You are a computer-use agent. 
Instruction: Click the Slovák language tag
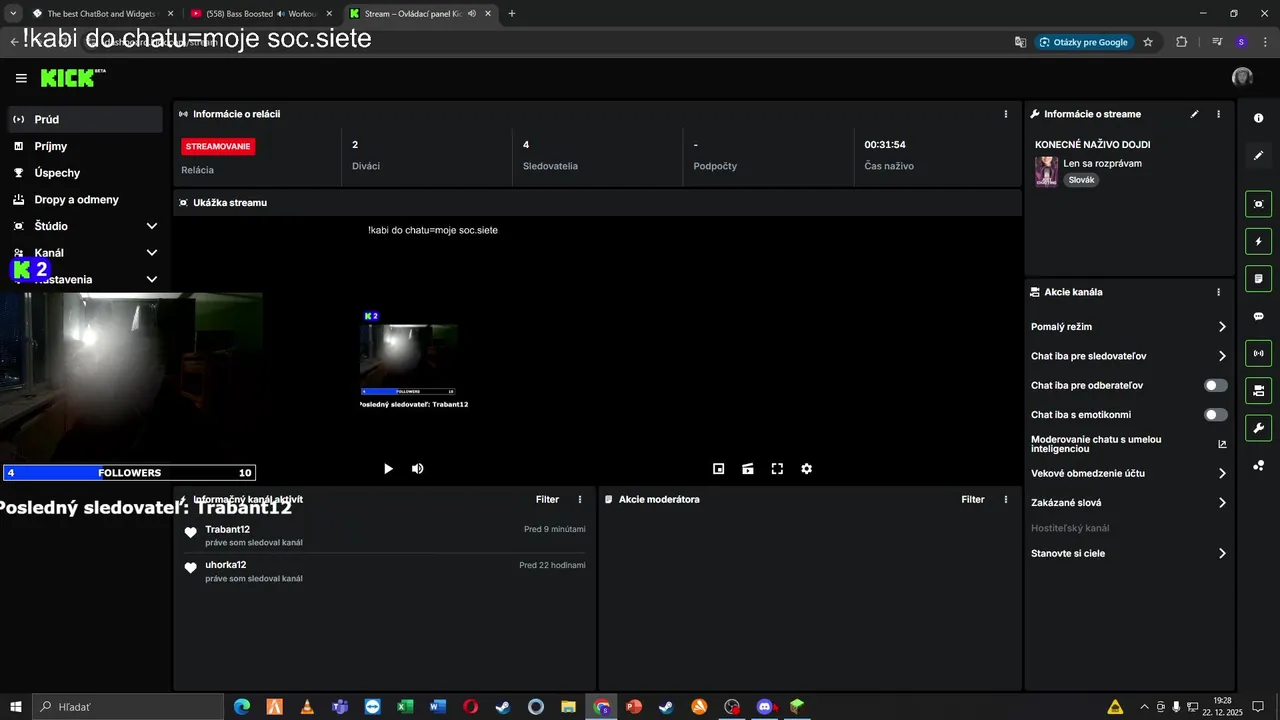(1081, 180)
